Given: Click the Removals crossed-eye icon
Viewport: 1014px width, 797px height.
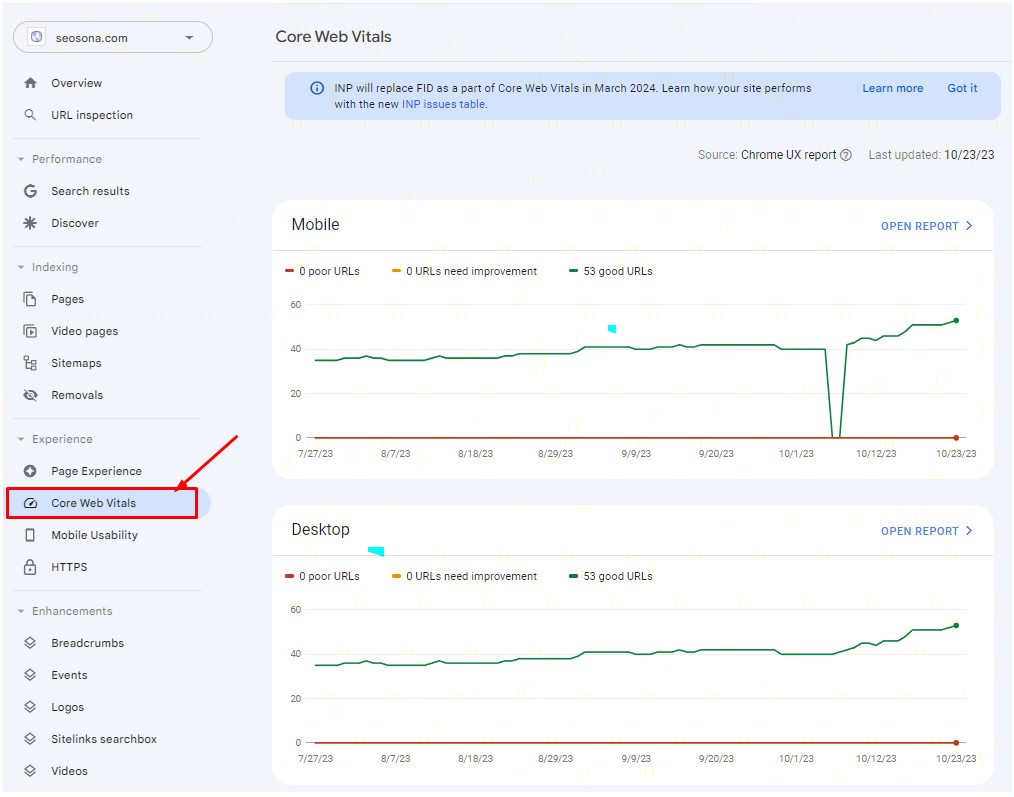Looking at the screenshot, I should (30, 395).
